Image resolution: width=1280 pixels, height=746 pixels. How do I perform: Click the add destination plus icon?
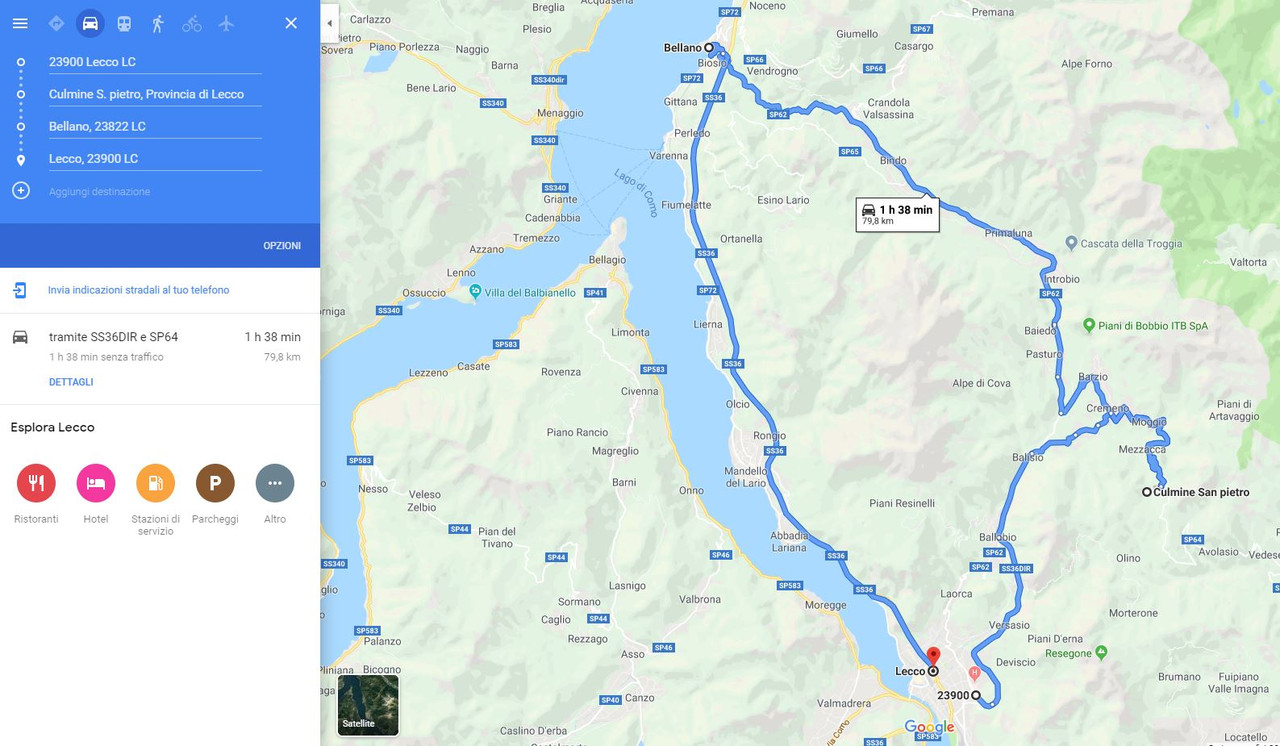pos(21,190)
